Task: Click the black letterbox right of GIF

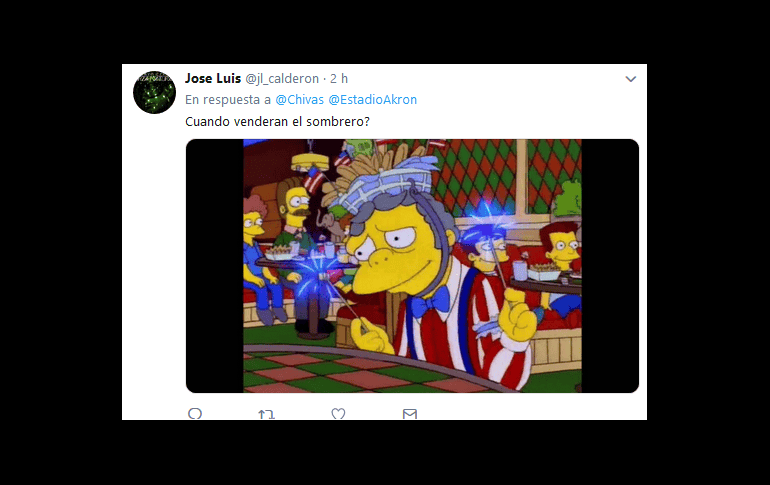Action: pos(610,266)
